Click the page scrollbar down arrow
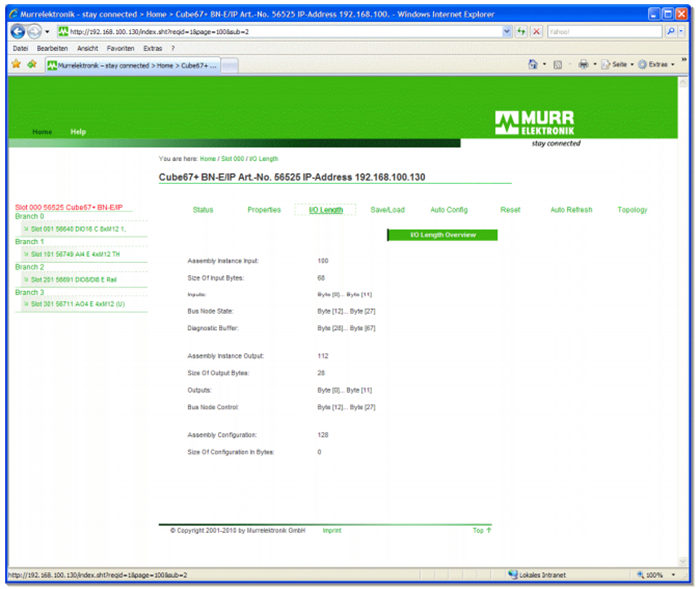The image size is (699, 589). (x=683, y=561)
